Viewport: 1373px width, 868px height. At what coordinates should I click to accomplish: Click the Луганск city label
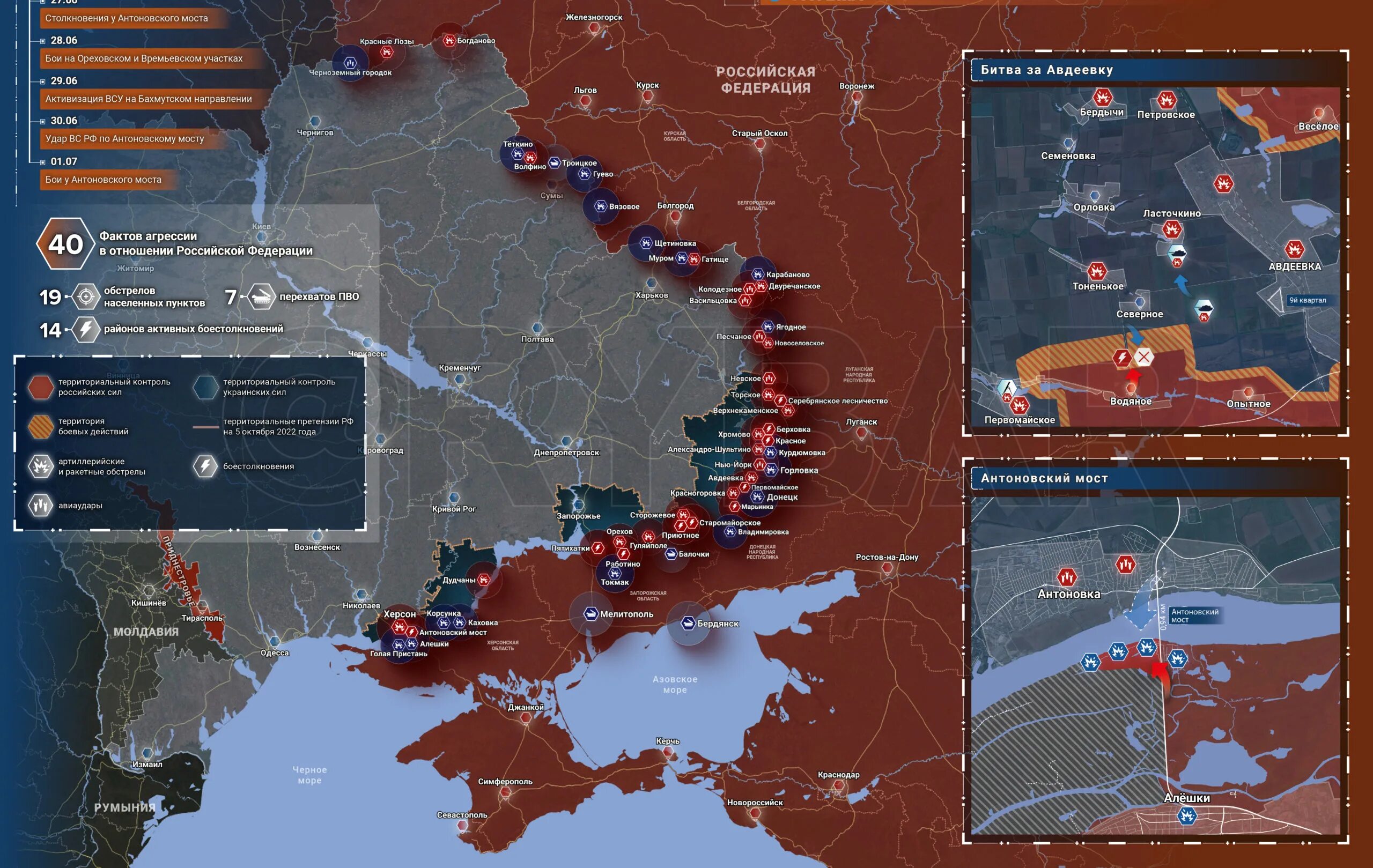pos(861,422)
